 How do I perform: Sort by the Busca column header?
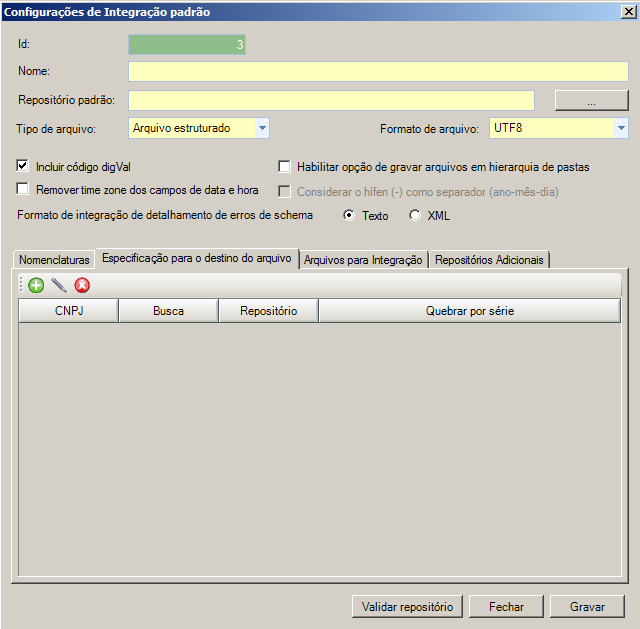point(169,311)
